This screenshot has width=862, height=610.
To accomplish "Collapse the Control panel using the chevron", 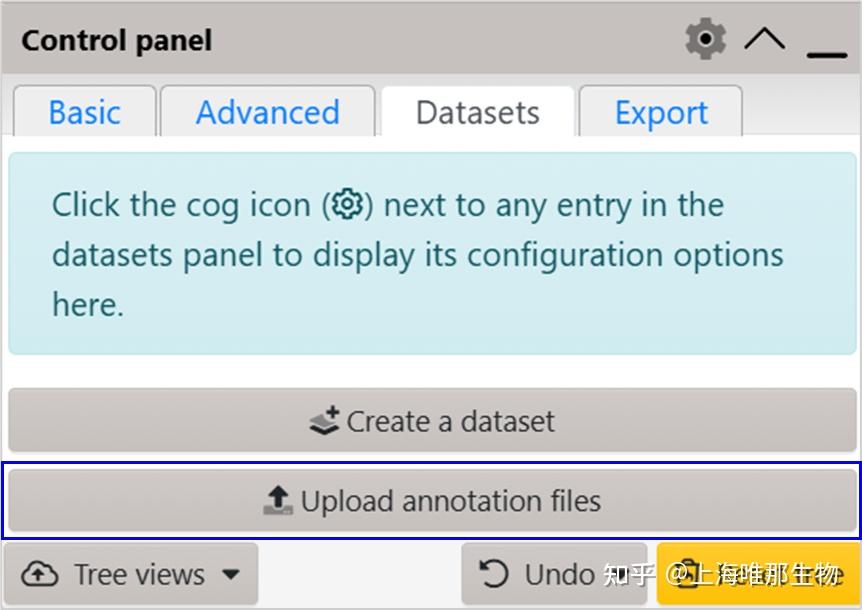I will coord(765,40).
